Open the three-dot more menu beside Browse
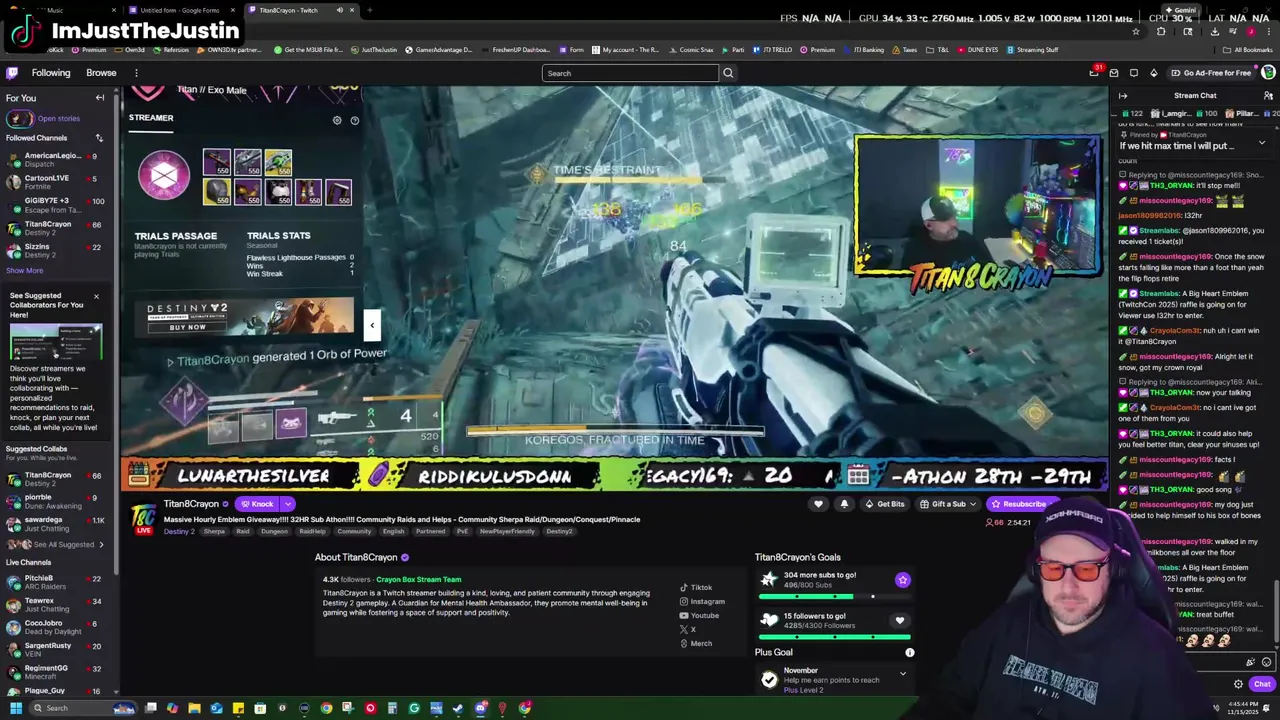Screen dimensions: 1280x720 pyautogui.click(x=136, y=73)
